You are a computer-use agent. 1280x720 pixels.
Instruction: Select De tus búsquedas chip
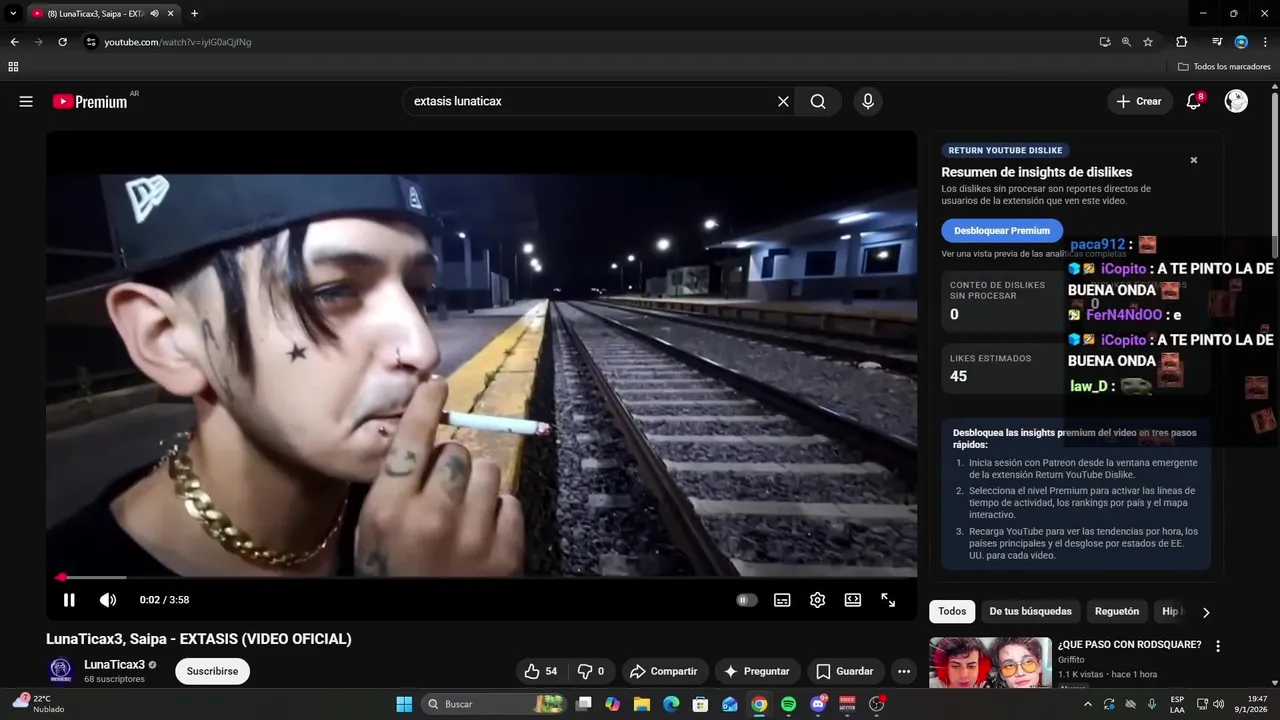click(x=1030, y=611)
